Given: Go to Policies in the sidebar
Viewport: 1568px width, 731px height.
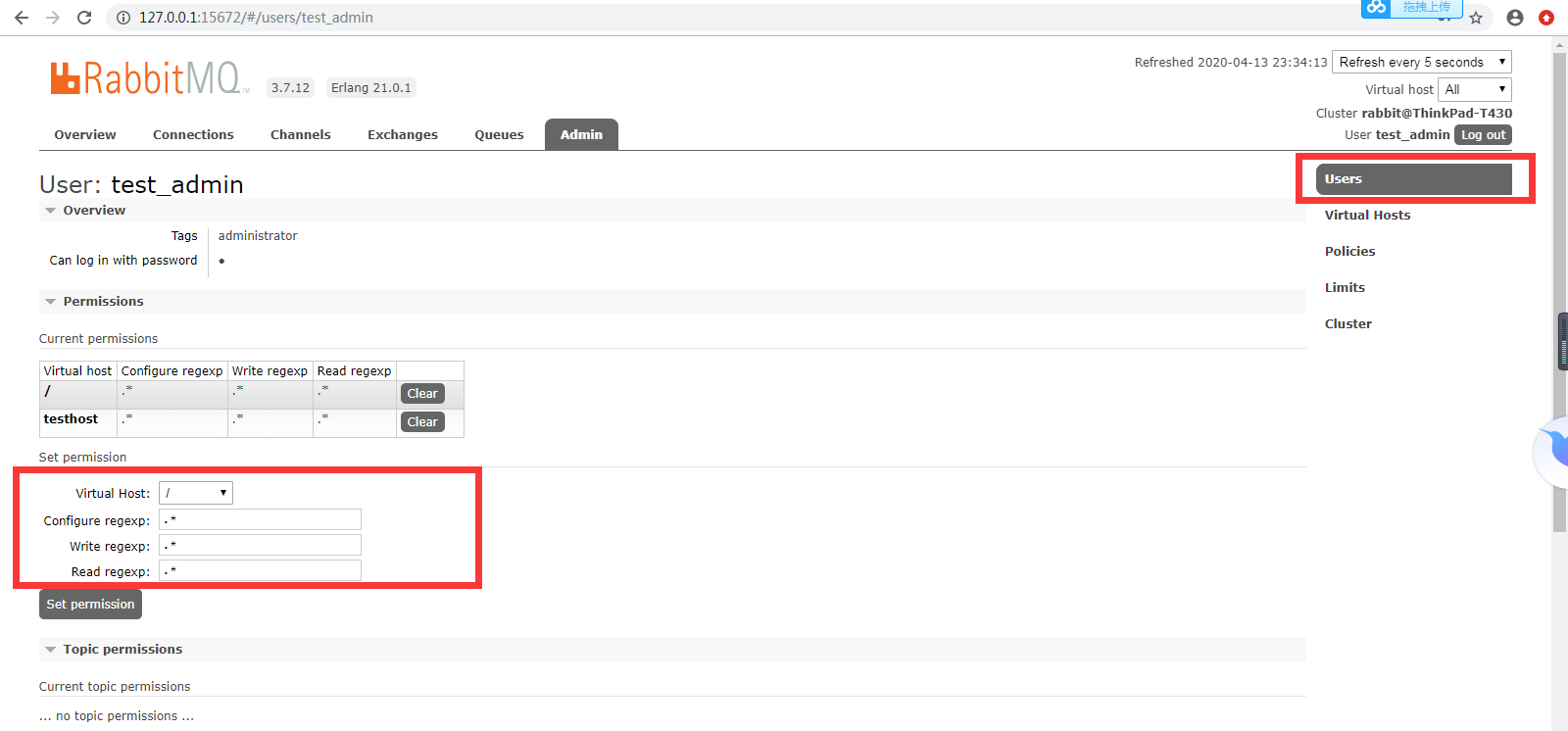Looking at the screenshot, I should [x=1349, y=252].
